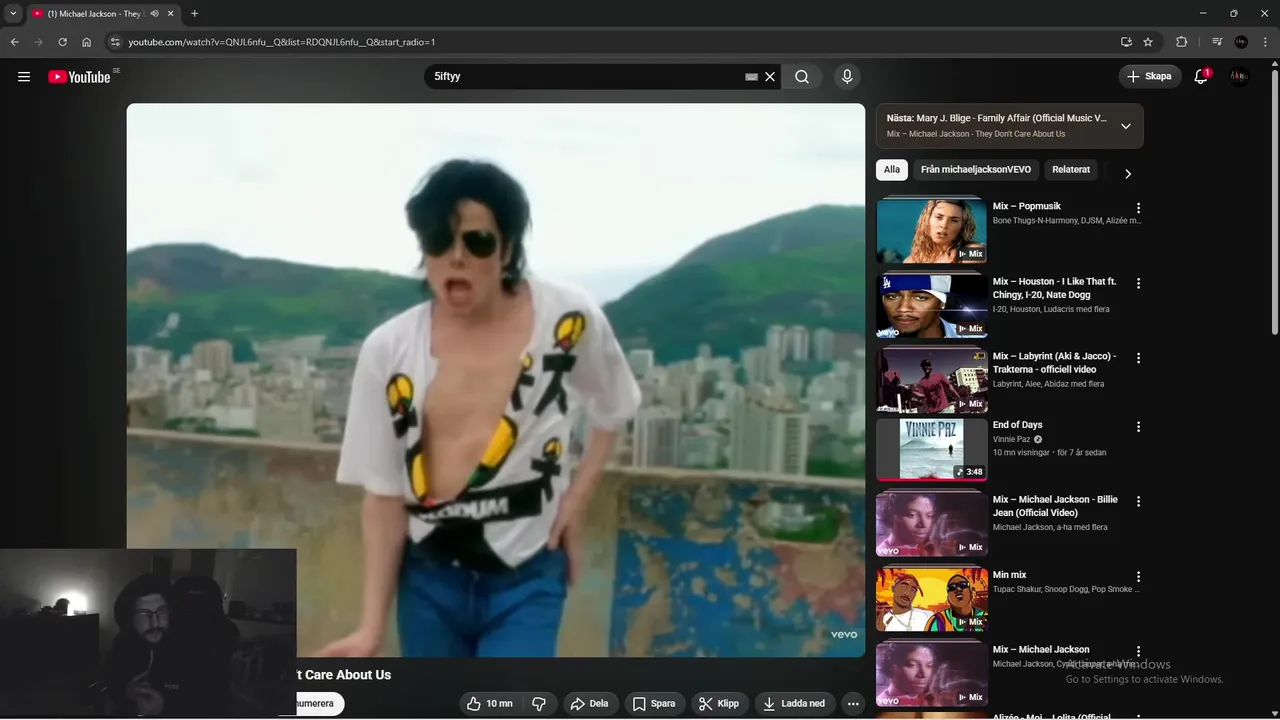Image resolution: width=1280 pixels, height=720 pixels.
Task: Select the Relaterat filter chip
Action: 1071,170
